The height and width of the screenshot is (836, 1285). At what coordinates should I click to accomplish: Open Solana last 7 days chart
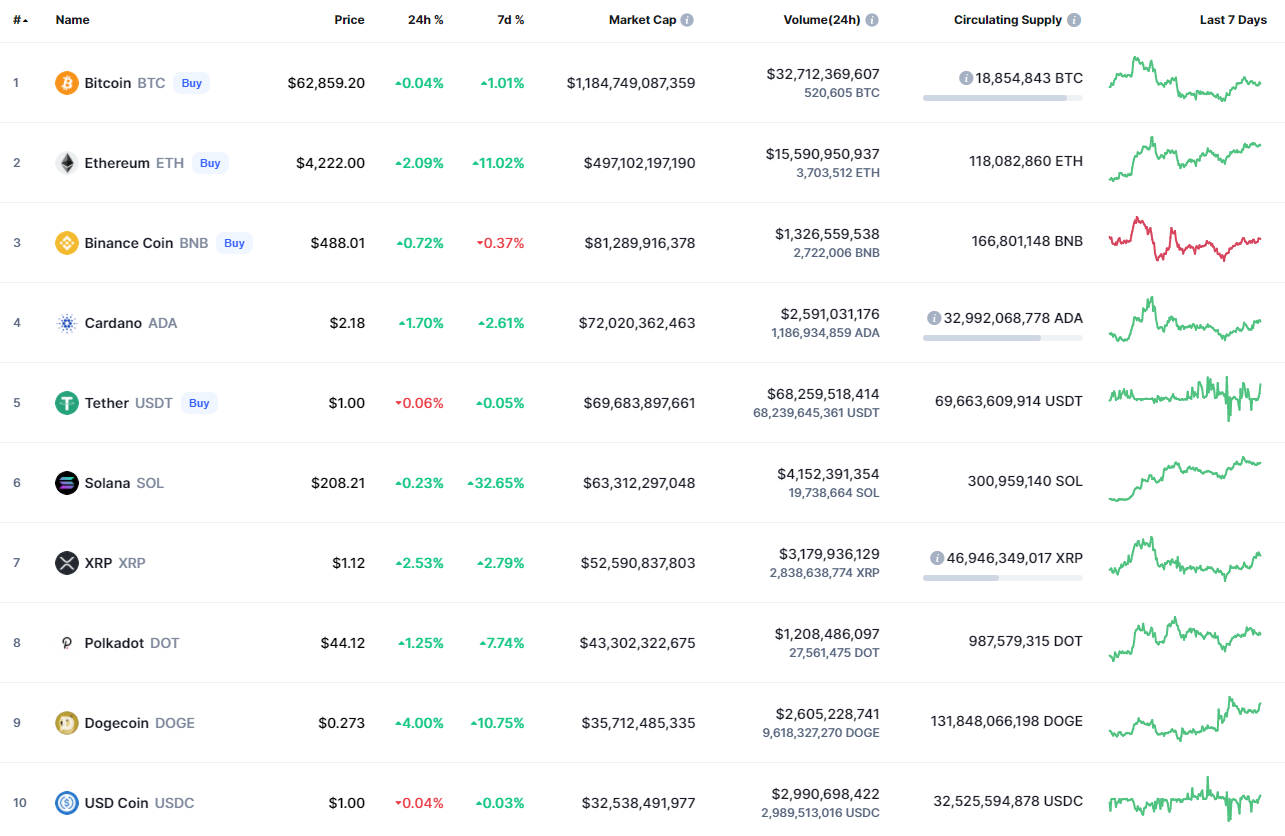tap(1185, 479)
